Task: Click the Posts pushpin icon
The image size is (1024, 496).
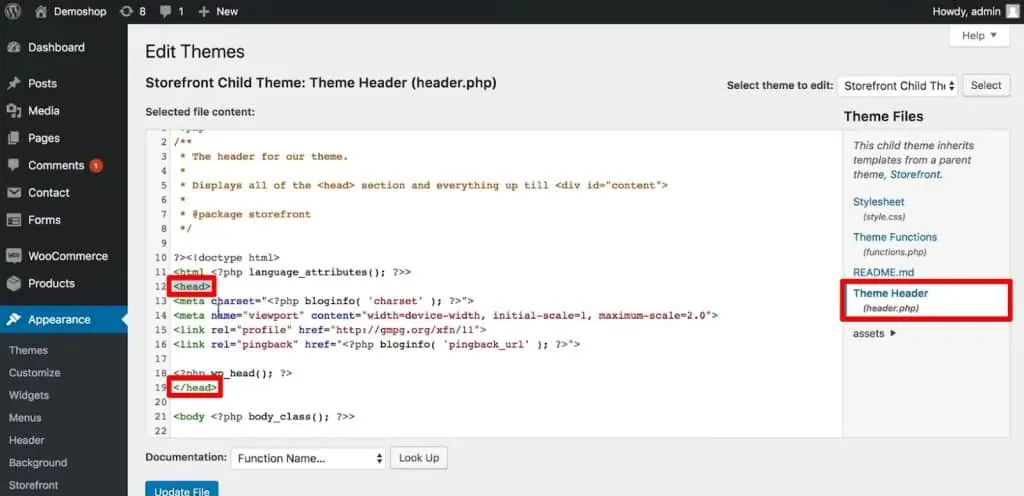Action: pyautogui.click(x=14, y=84)
